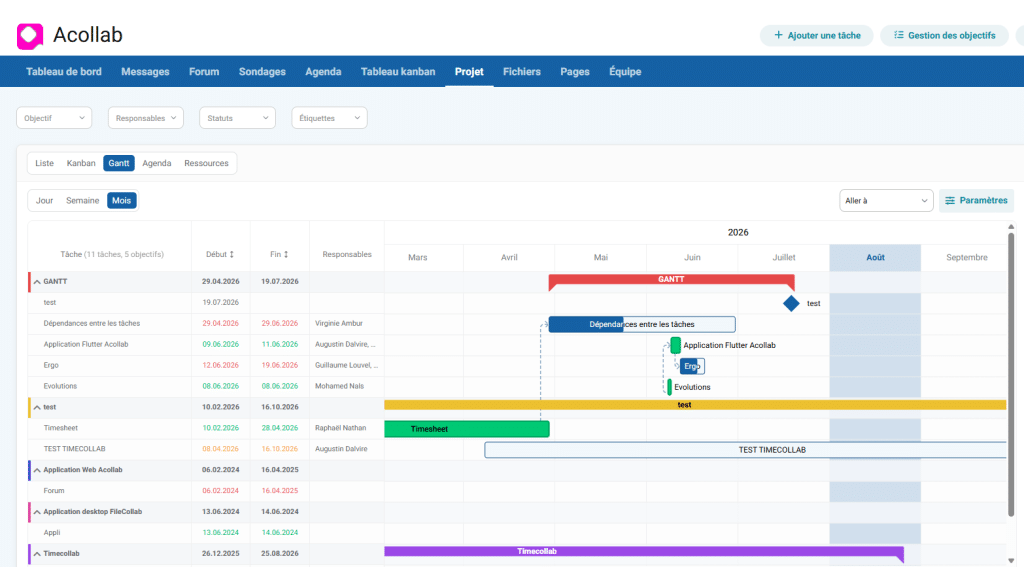The width and height of the screenshot is (1024, 567).
Task: Click the red GANTT summary bar
Action: pos(671,280)
